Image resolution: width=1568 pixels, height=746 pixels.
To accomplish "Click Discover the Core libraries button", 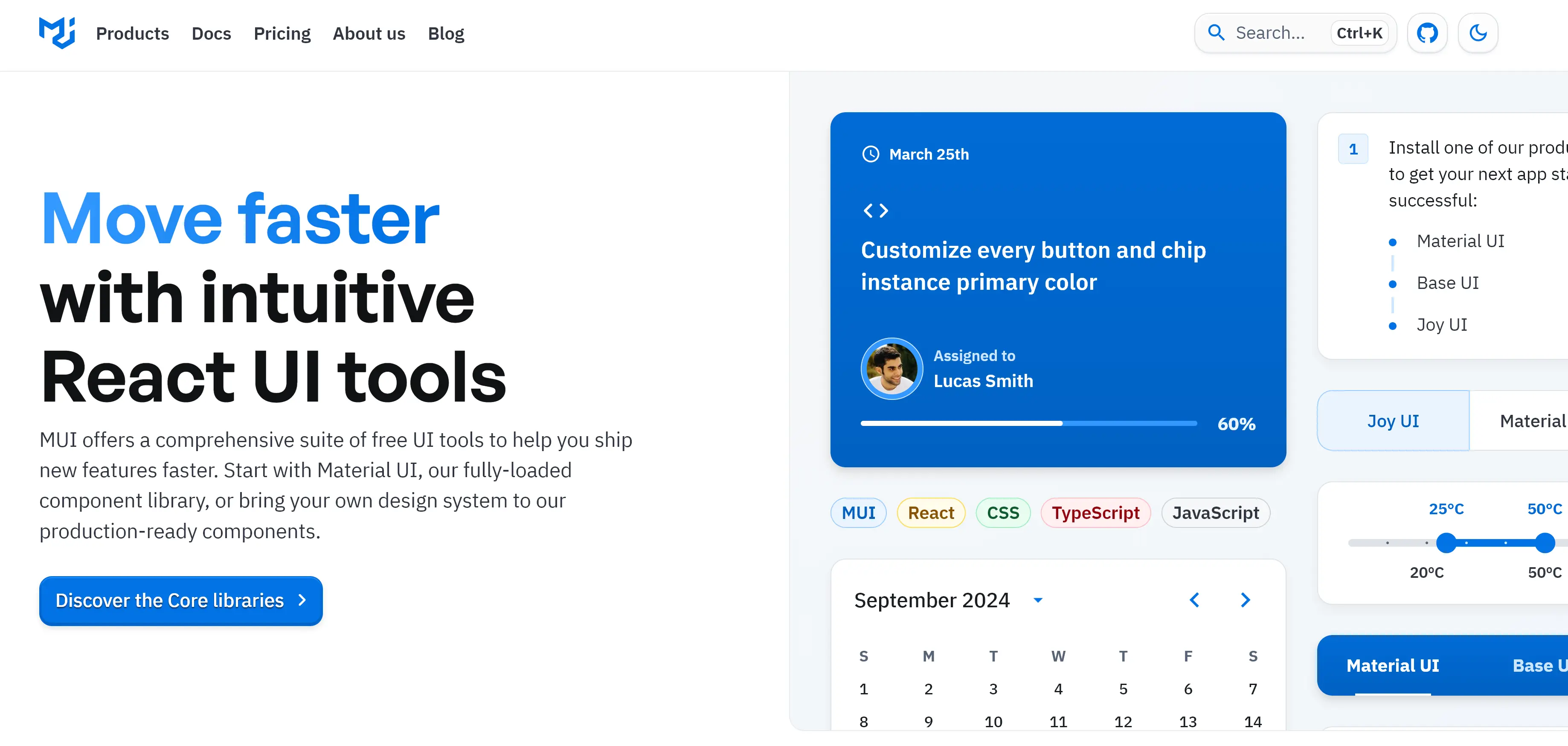I will pos(181,600).
